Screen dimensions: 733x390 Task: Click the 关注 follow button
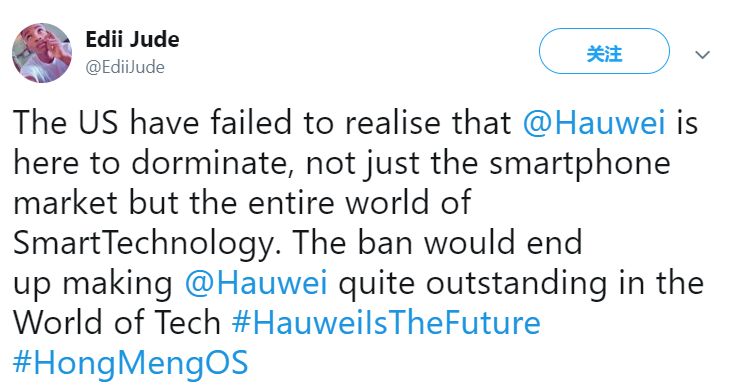[x=604, y=51]
